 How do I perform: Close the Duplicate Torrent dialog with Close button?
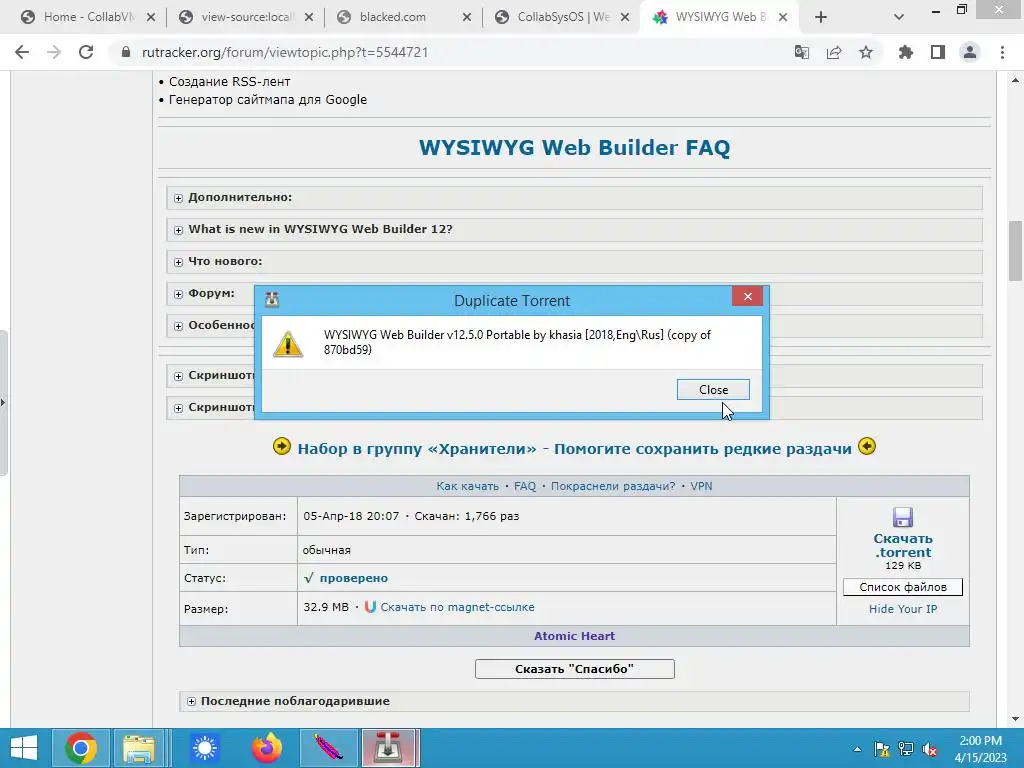click(712, 389)
